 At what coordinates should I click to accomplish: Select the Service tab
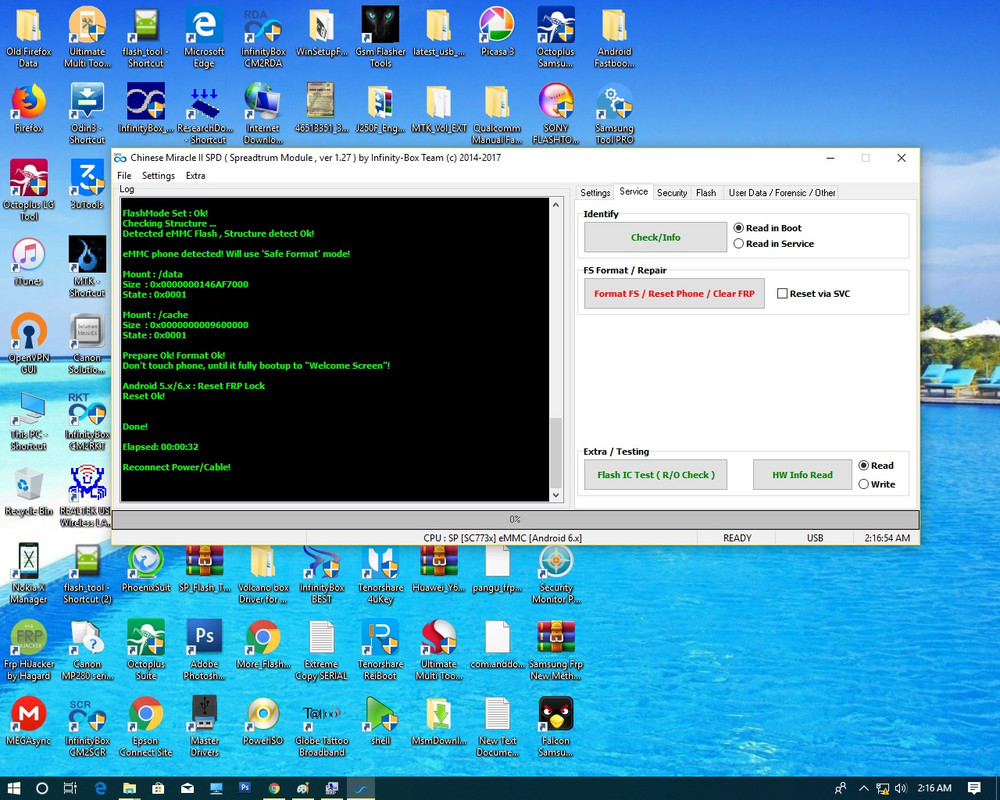(x=633, y=191)
